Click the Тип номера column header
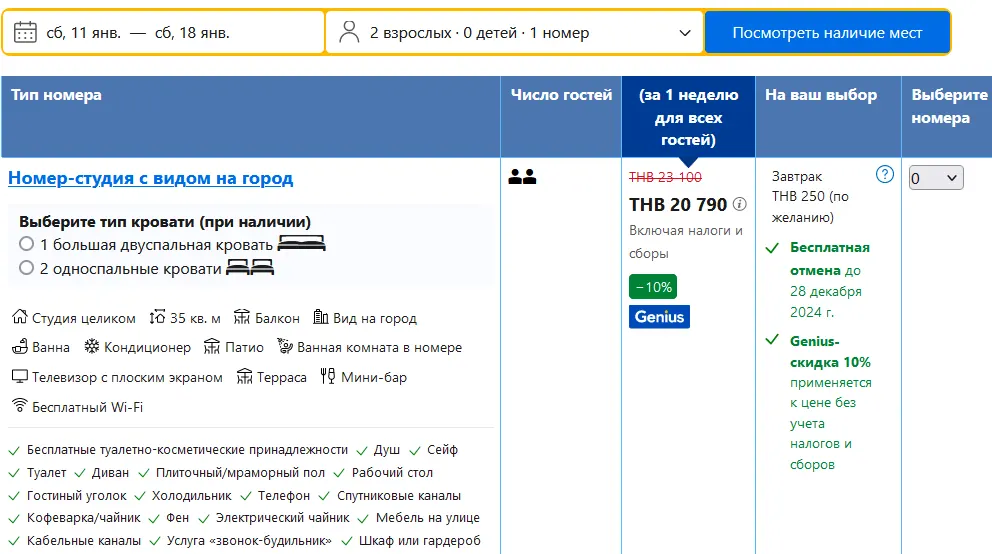 pyautogui.click(x=56, y=95)
